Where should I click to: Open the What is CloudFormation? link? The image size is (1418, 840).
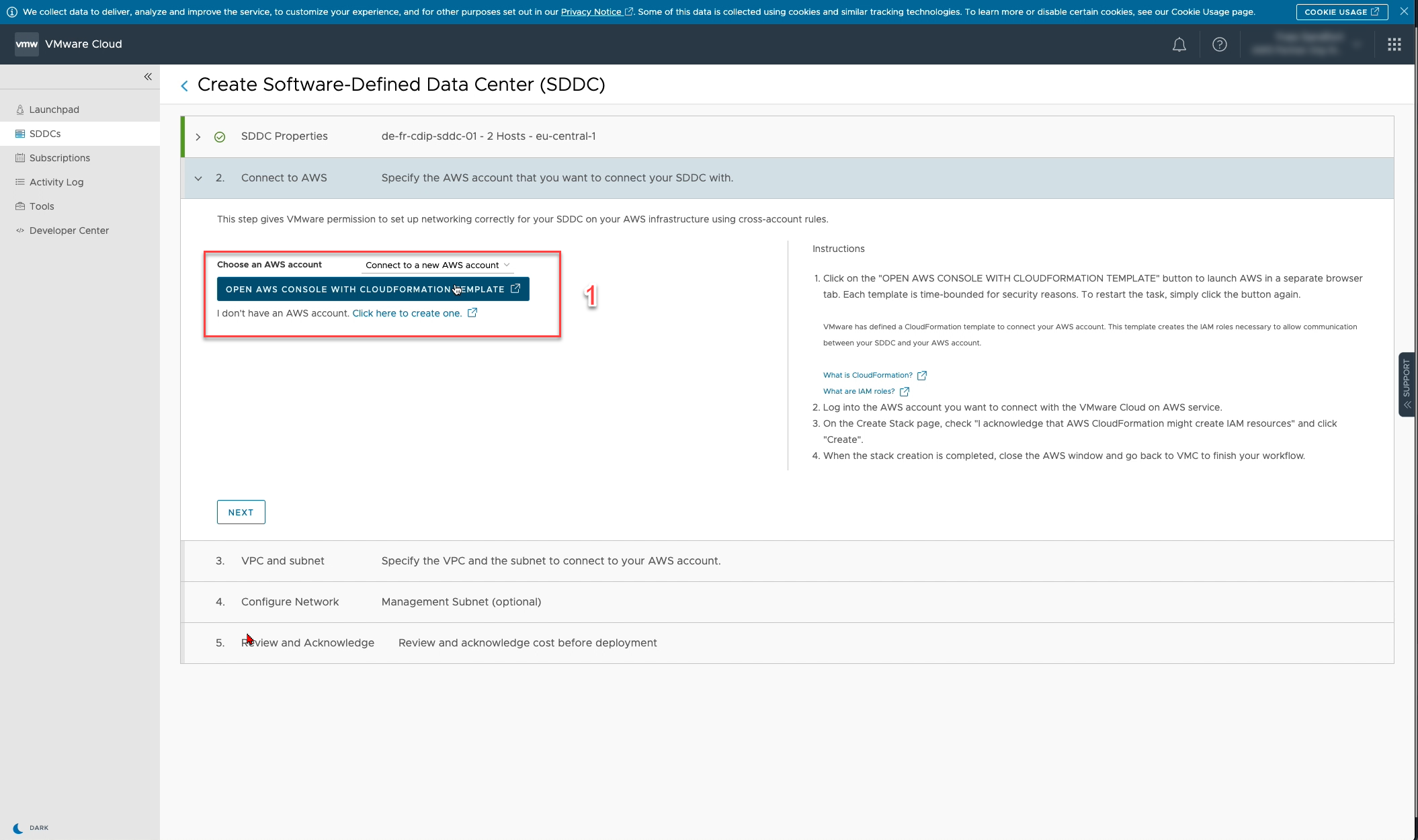pos(868,375)
